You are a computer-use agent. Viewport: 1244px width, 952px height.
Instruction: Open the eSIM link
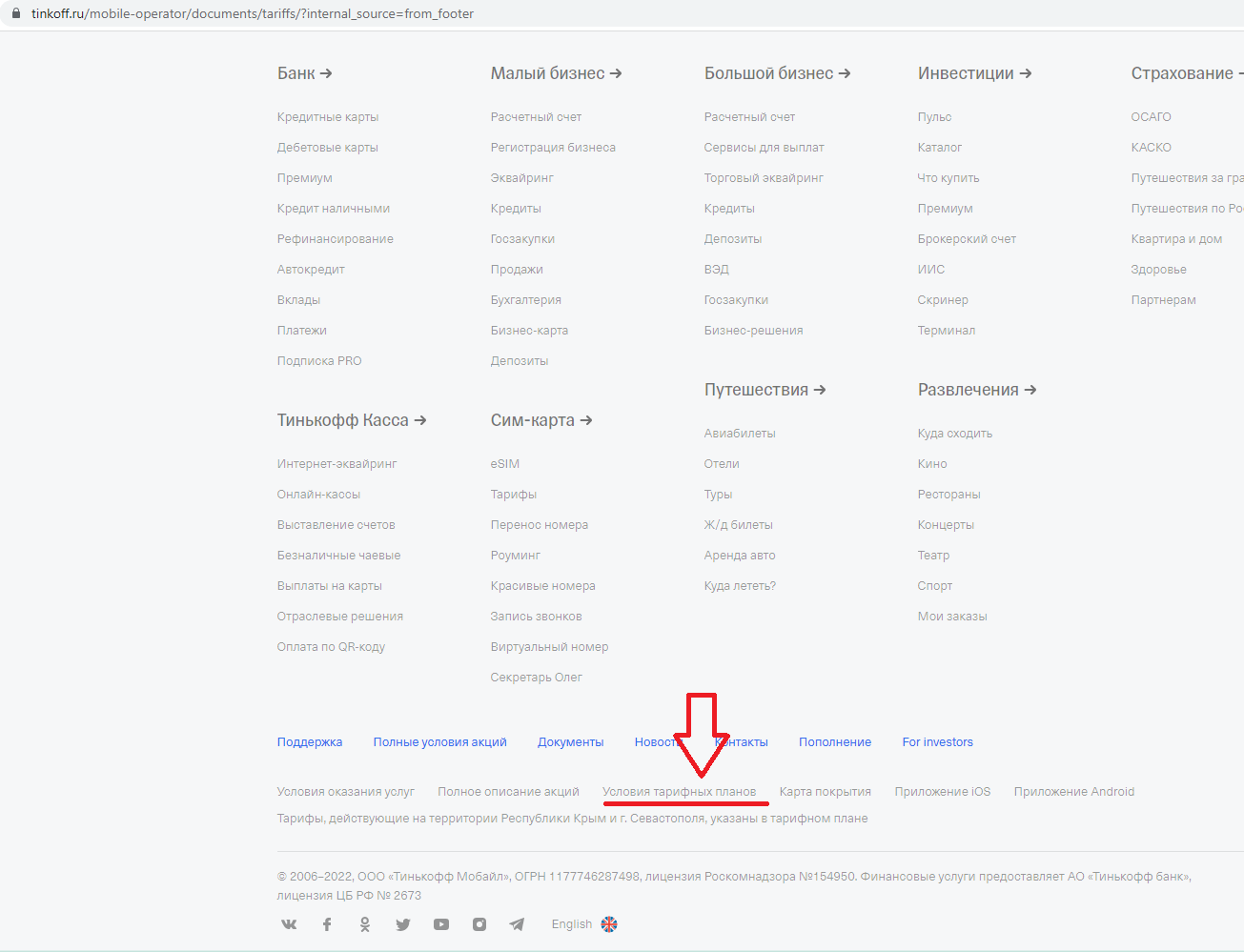click(x=505, y=464)
